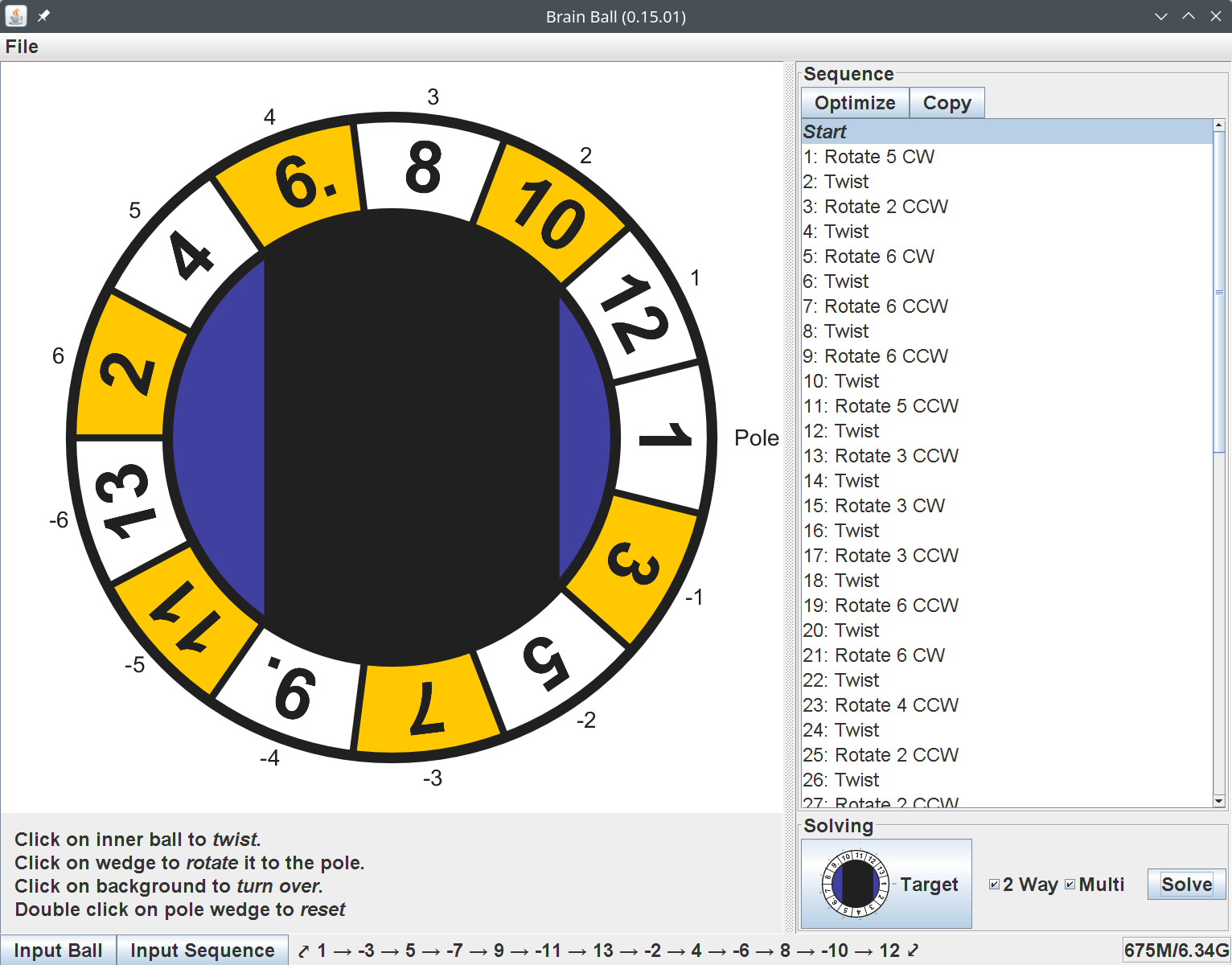The height and width of the screenshot is (965, 1232).
Task: Click the black inner ball to twist
Action: point(410,438)
